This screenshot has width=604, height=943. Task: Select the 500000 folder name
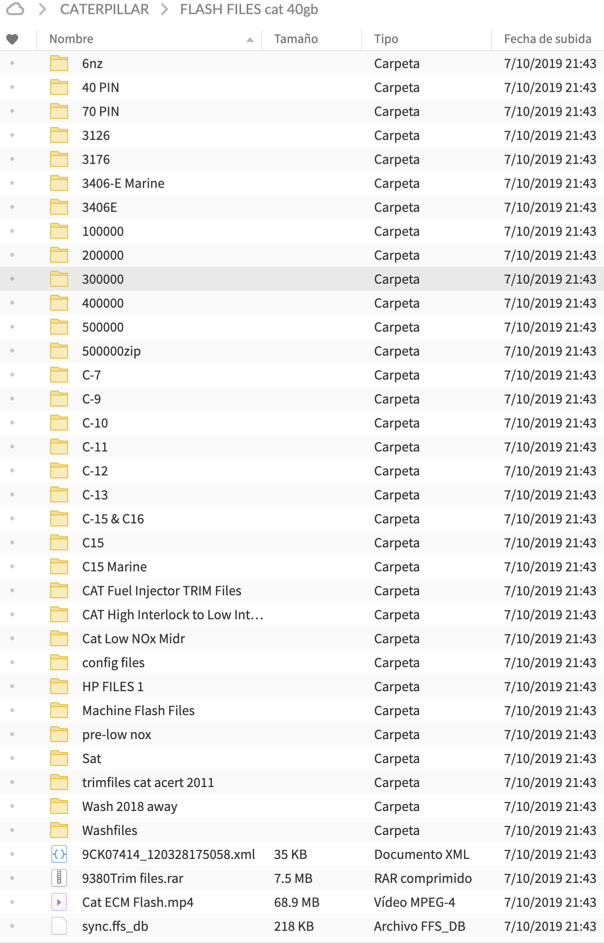pyautogui.click(x=103, y=327)
